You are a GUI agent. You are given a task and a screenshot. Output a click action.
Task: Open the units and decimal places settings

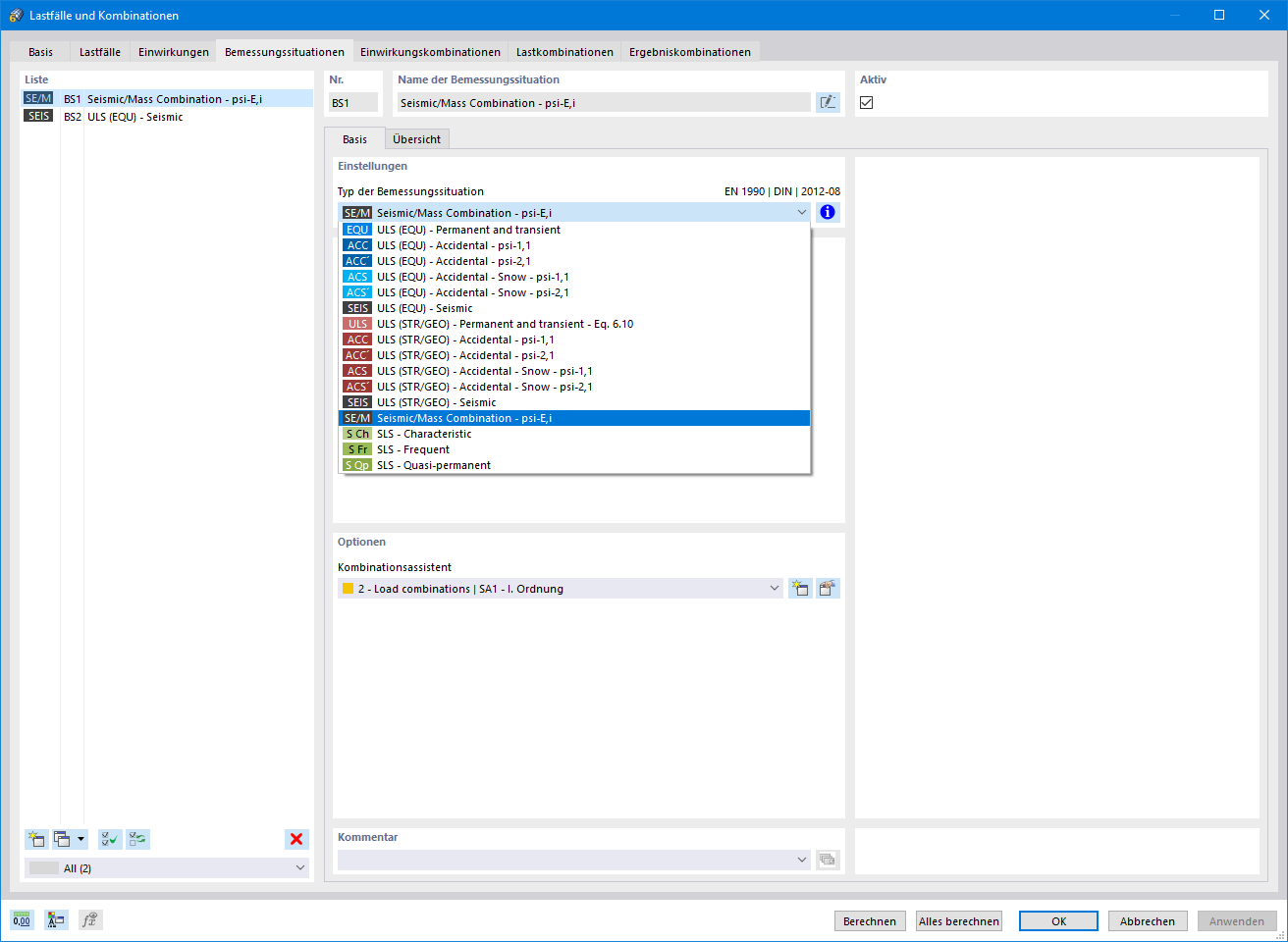tap(22, 920)
